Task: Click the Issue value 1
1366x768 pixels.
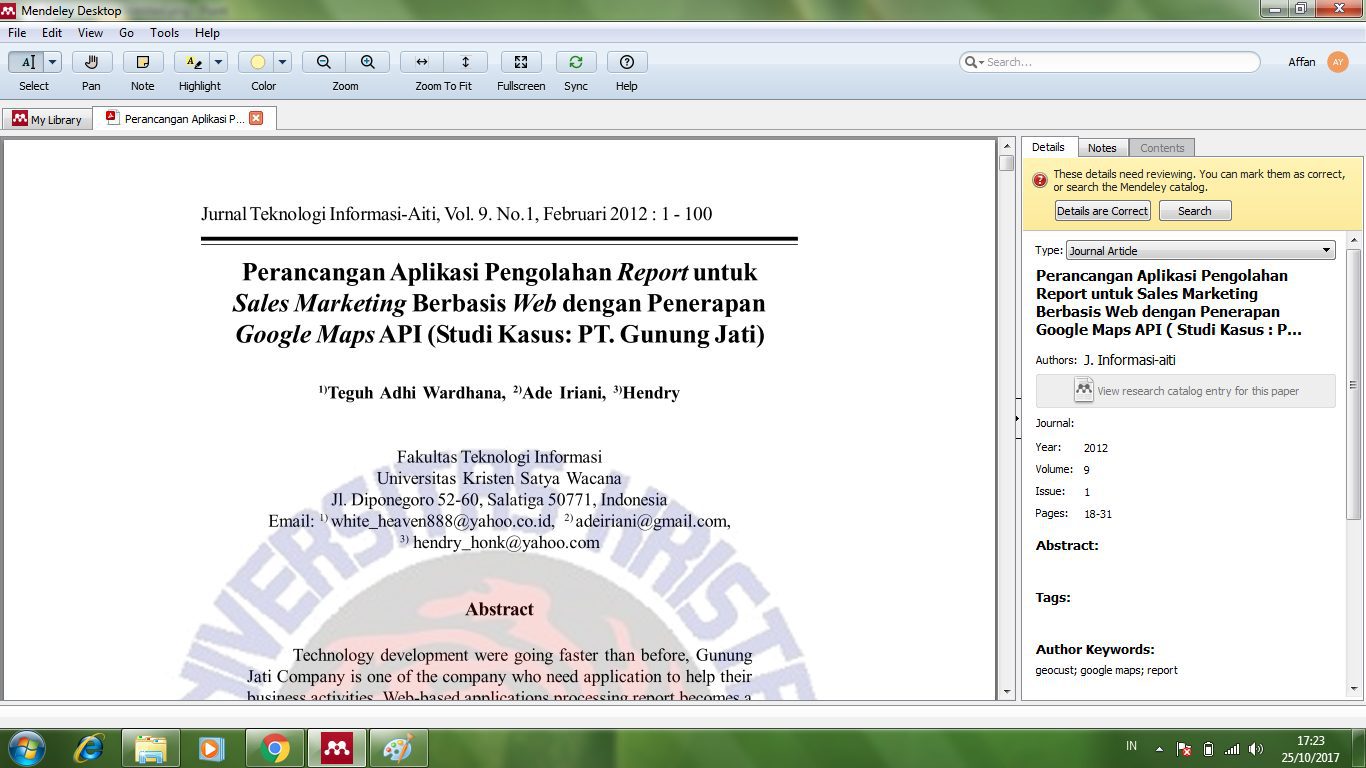Action: 1087,492
